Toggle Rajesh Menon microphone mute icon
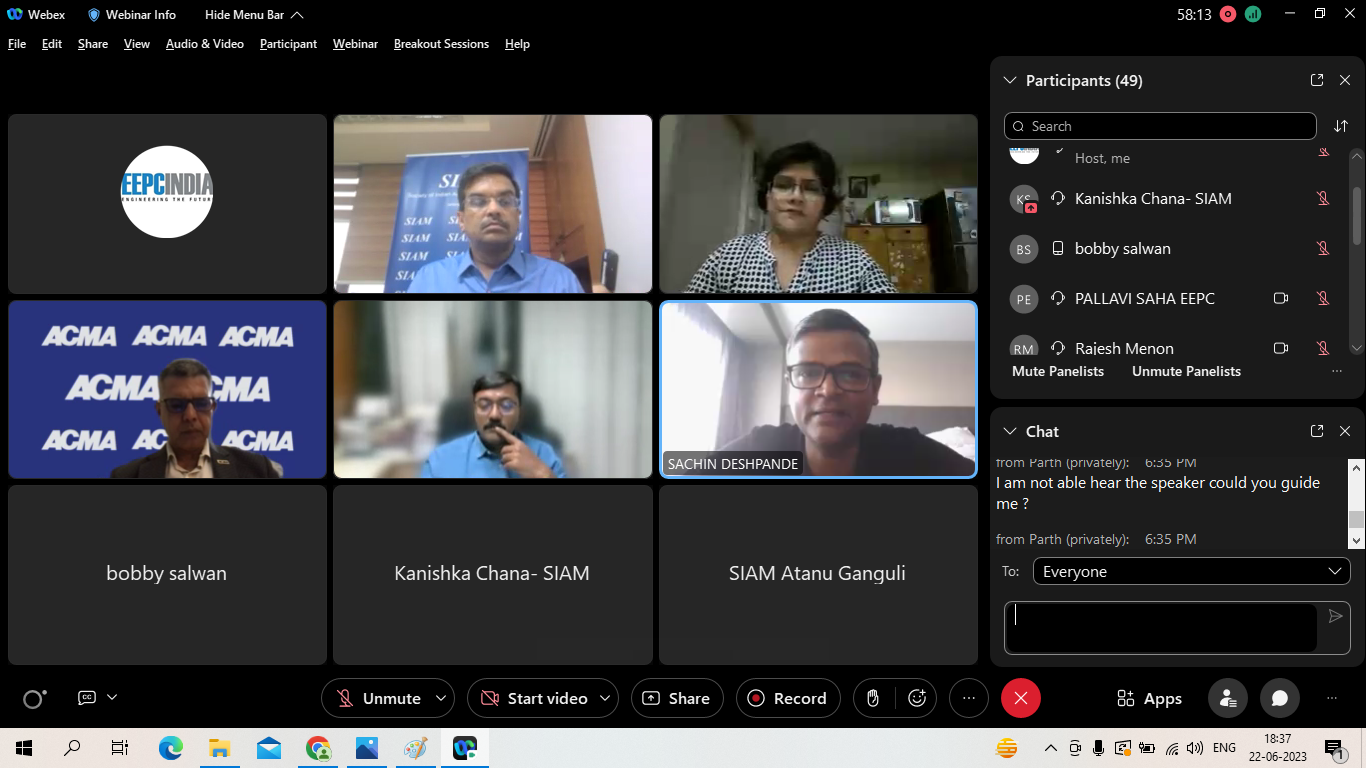Image resolution: width=1366 pixels, height=768 pixels. point(1323,348)
